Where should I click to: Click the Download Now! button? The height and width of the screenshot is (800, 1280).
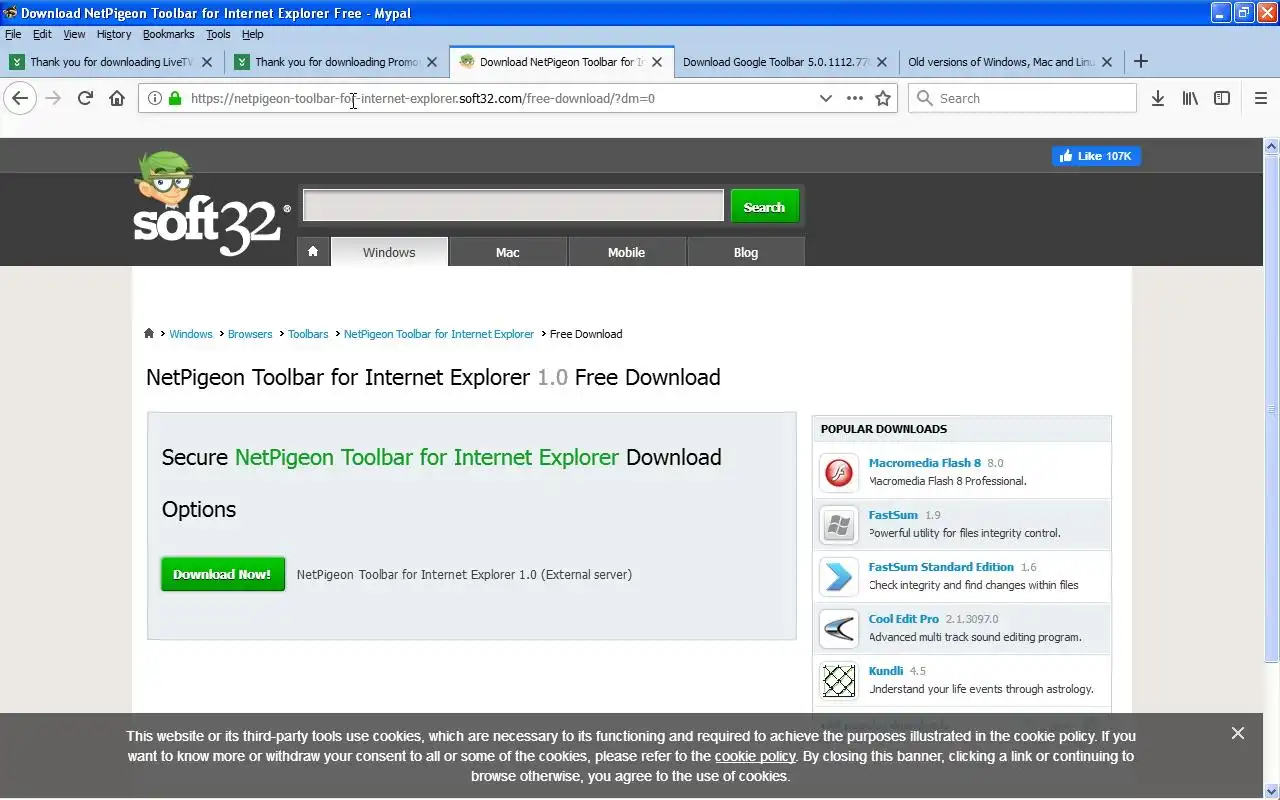(222, 574)
